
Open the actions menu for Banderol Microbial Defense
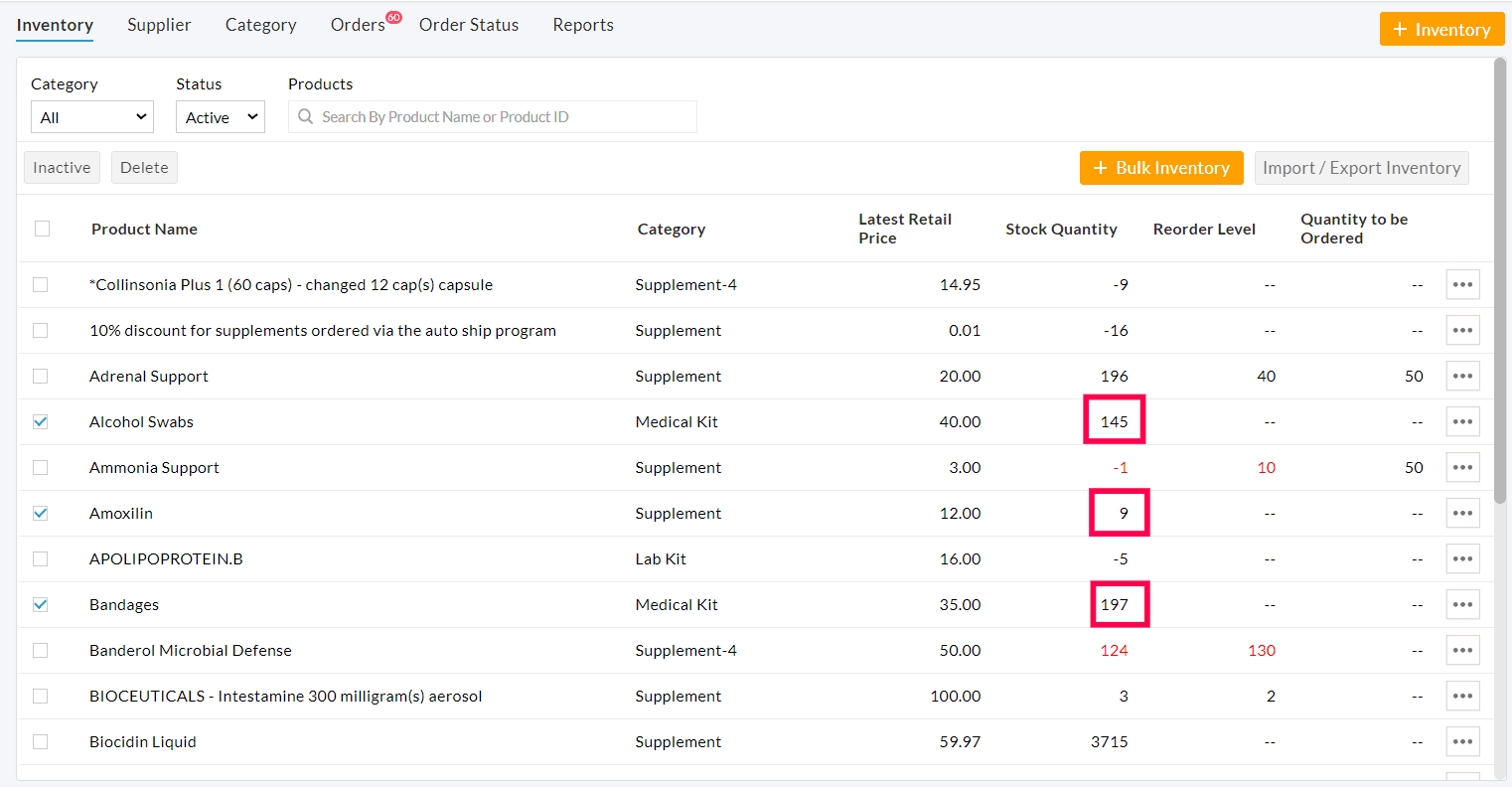pyautogui.click(x=1462, y=650)
